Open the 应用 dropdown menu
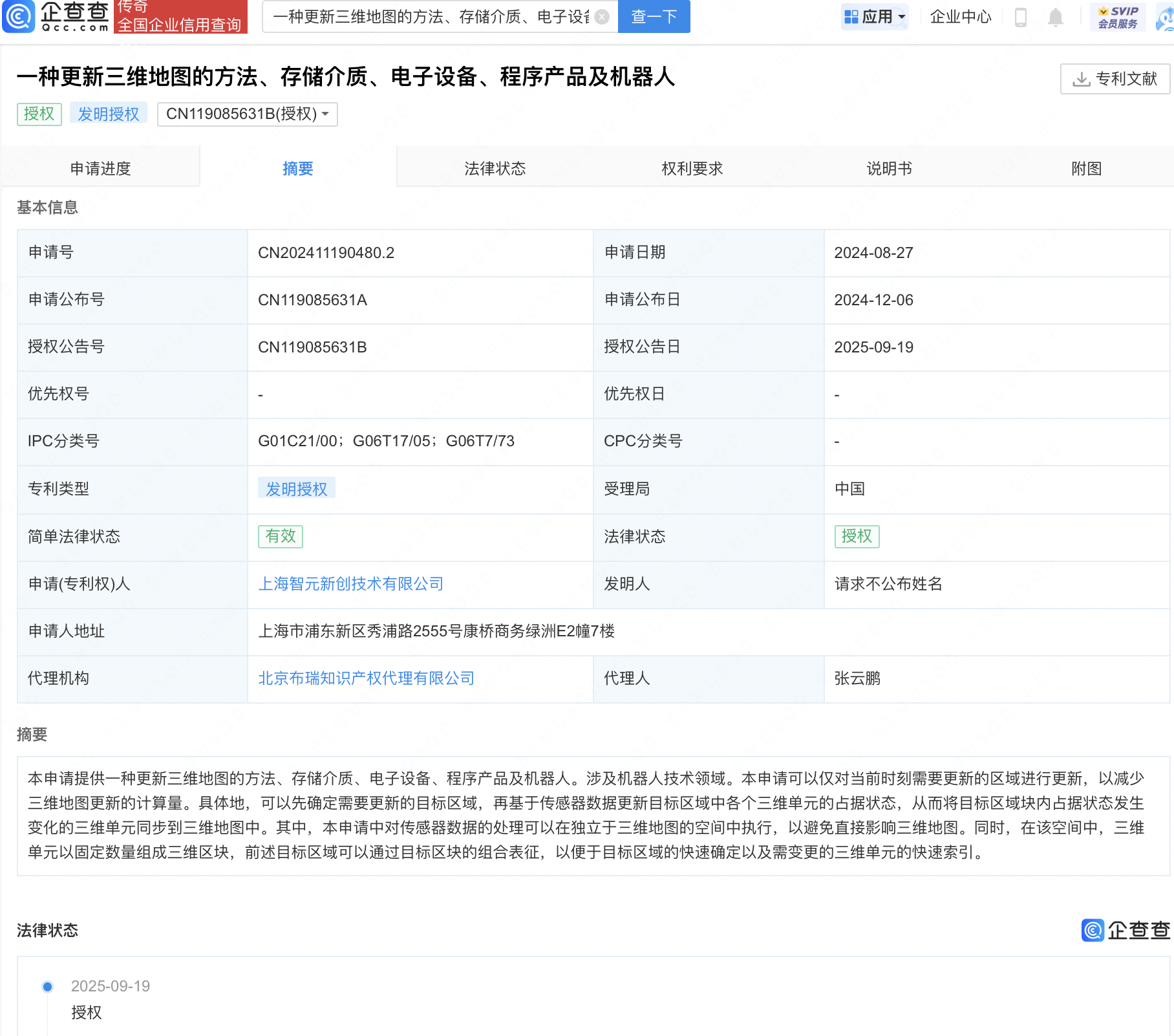 875,17
